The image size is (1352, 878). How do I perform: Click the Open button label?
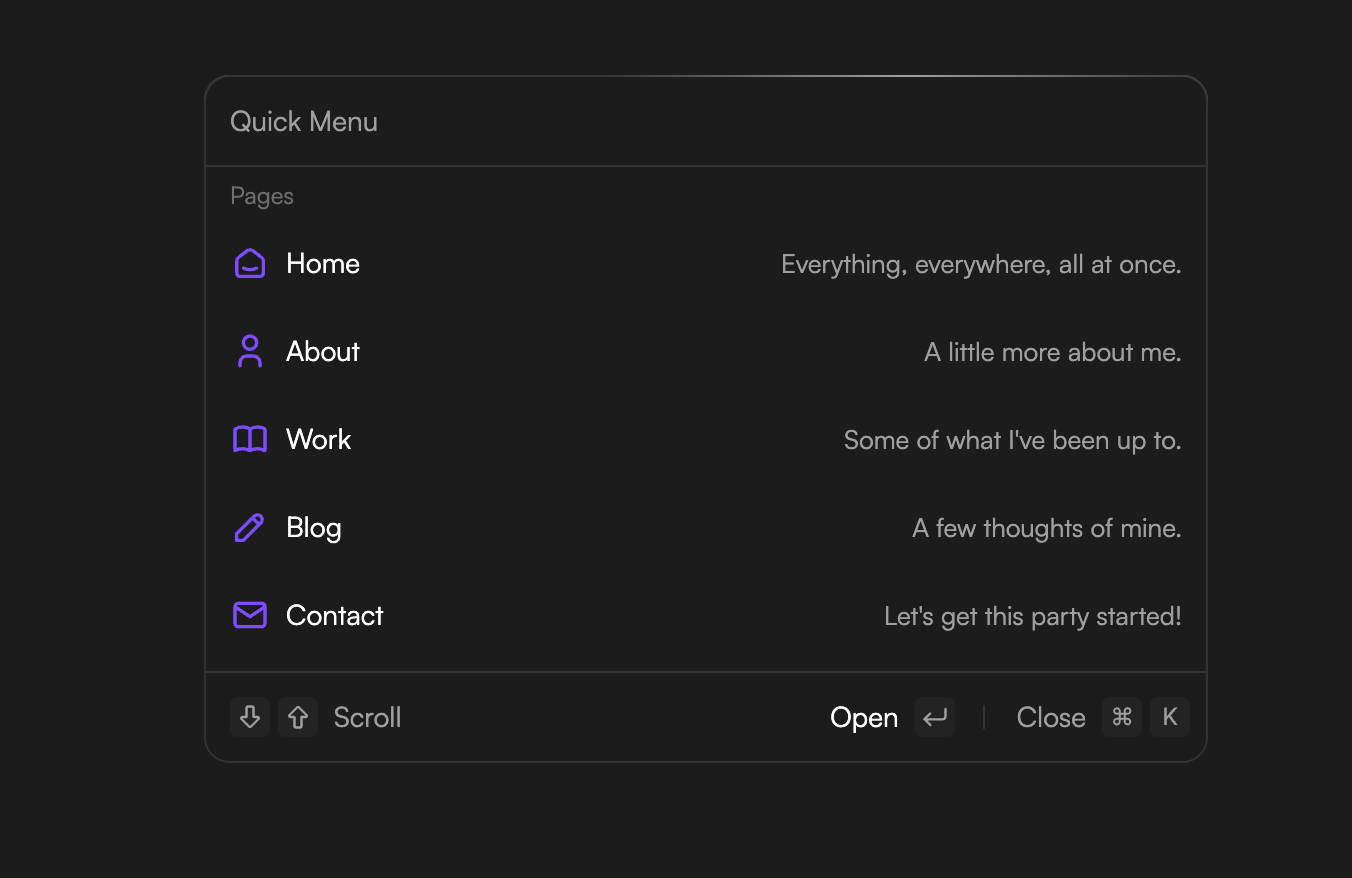tap(864, 718)
